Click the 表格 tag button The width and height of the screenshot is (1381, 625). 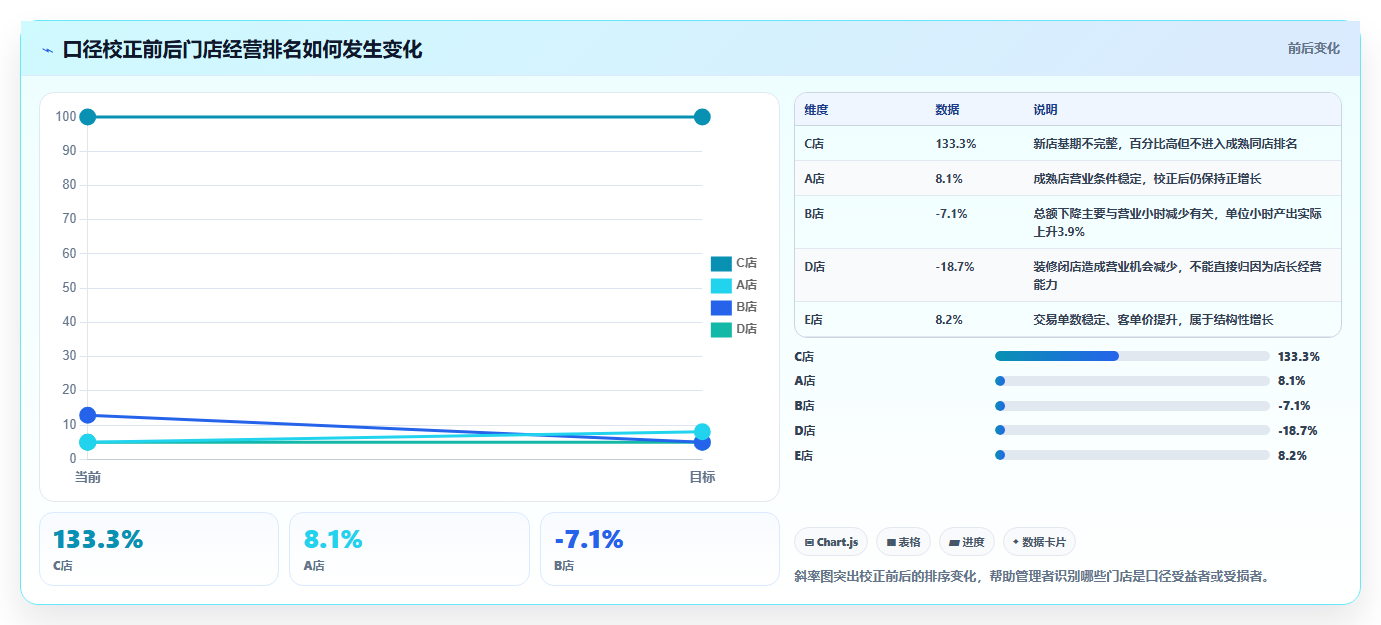click(903, 542)
